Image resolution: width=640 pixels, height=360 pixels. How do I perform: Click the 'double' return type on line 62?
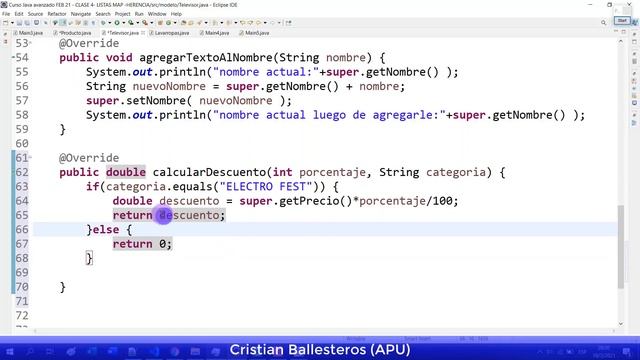click(126, 172)
